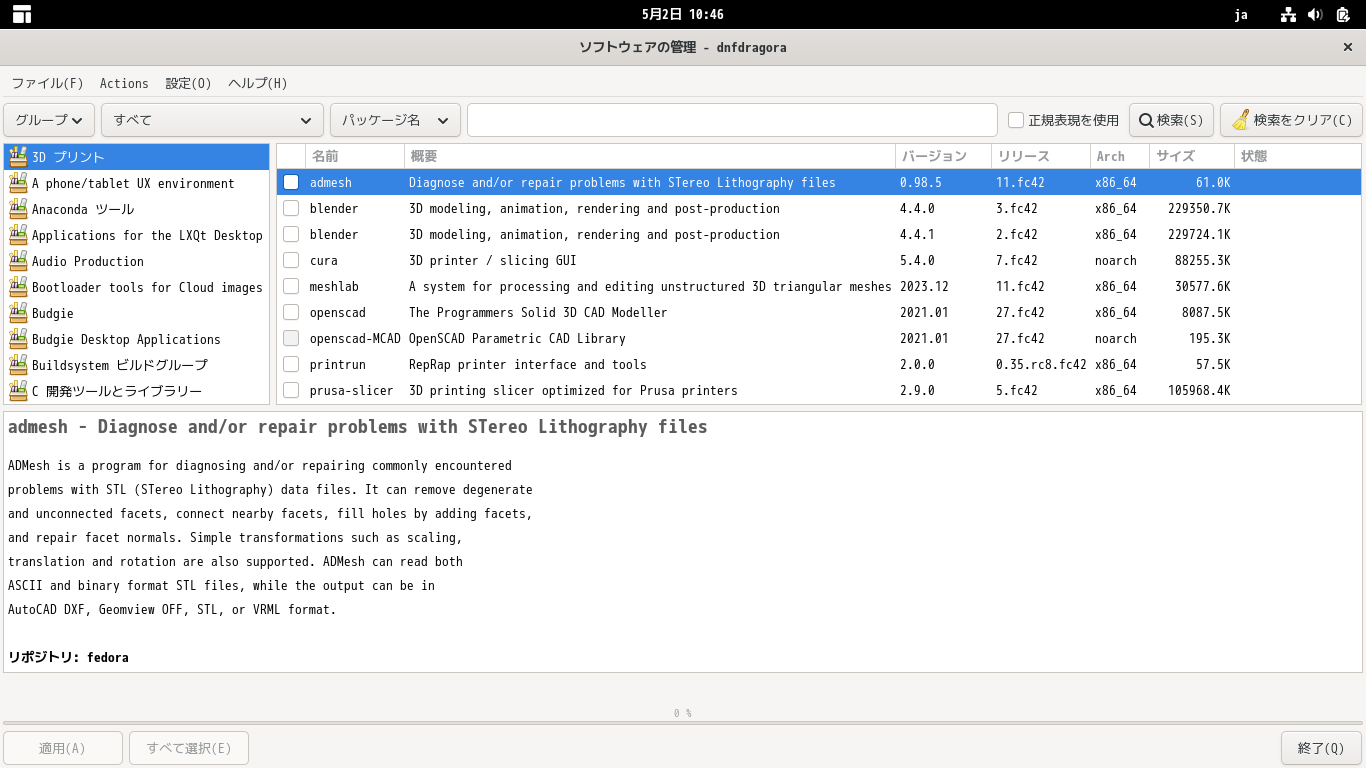Sort by the Arch column header
The image size is (1366, 768).
pos(1120,156)
